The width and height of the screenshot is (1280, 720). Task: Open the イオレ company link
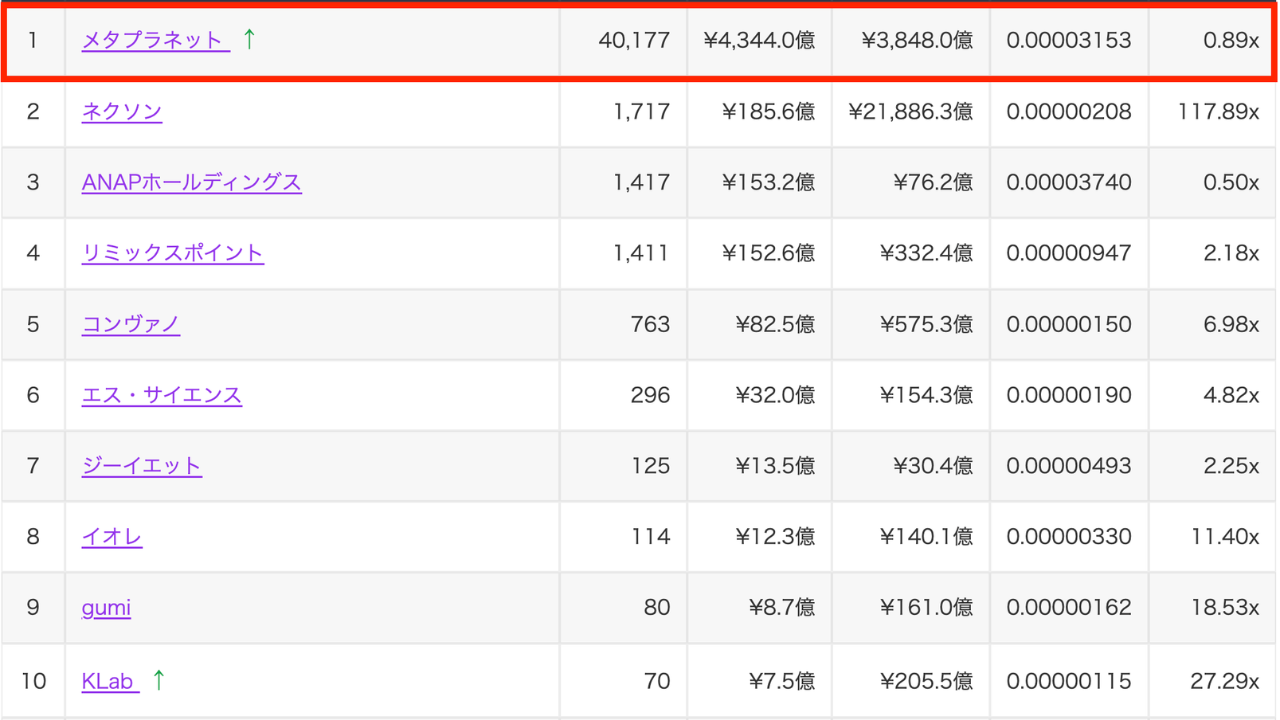tap(112, 538)
